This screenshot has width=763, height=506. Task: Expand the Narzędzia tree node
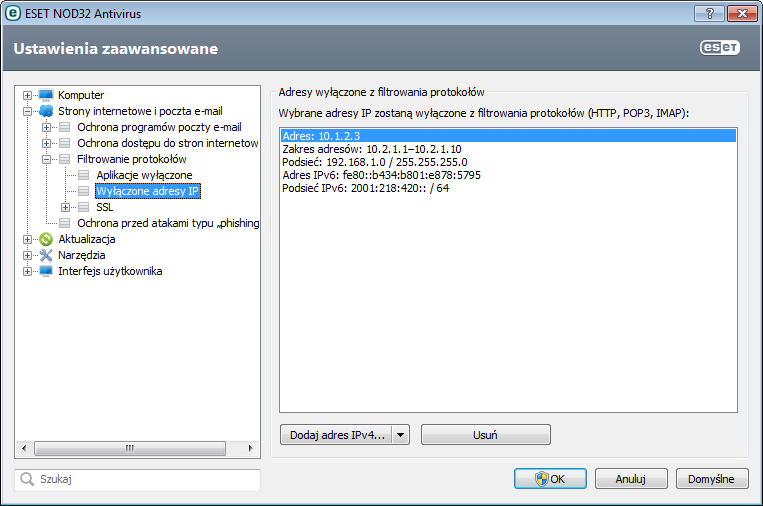click(x=27, y=255)
